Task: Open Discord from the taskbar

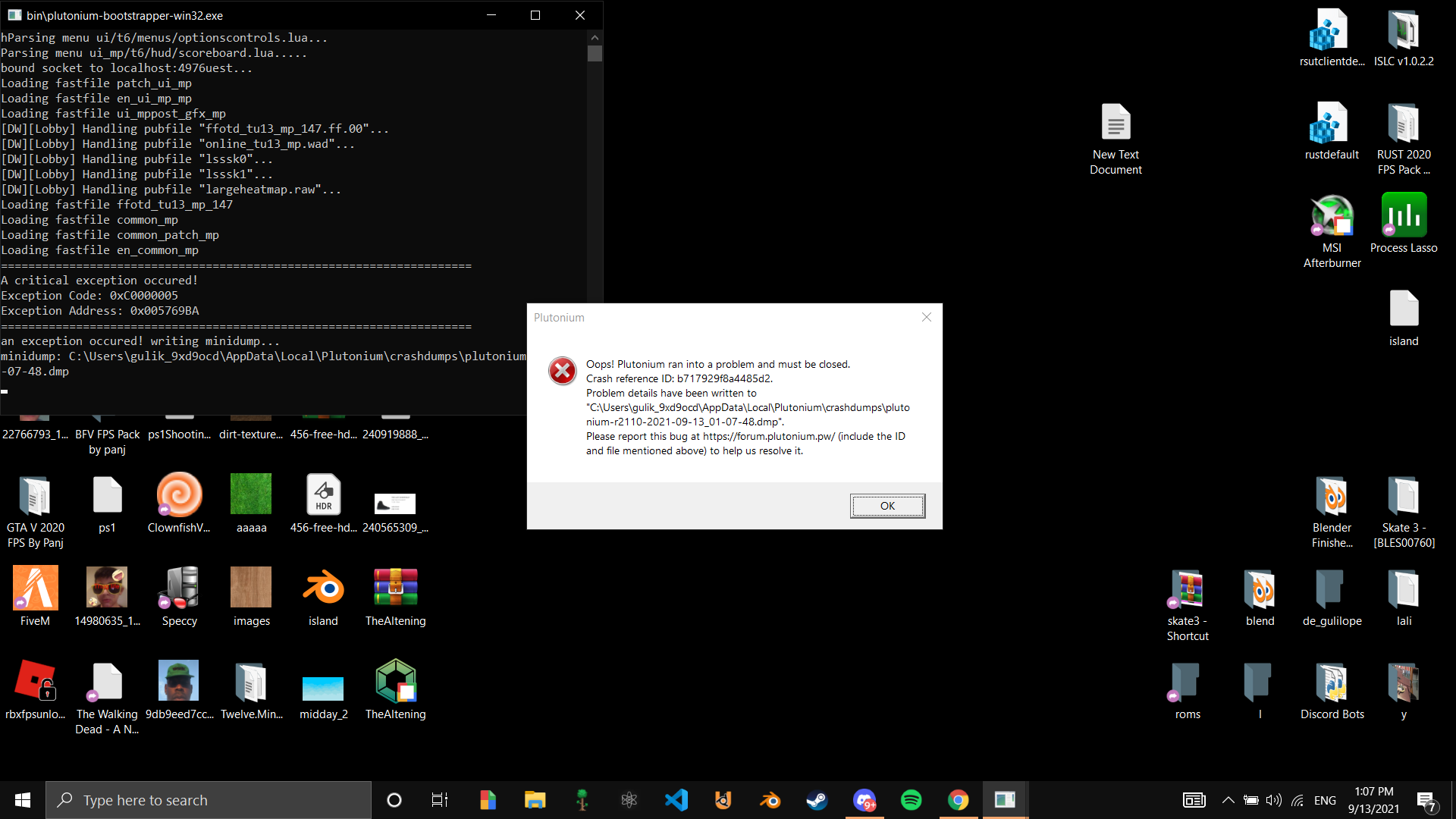Action: pyautogui.click(x=864, y=800)
